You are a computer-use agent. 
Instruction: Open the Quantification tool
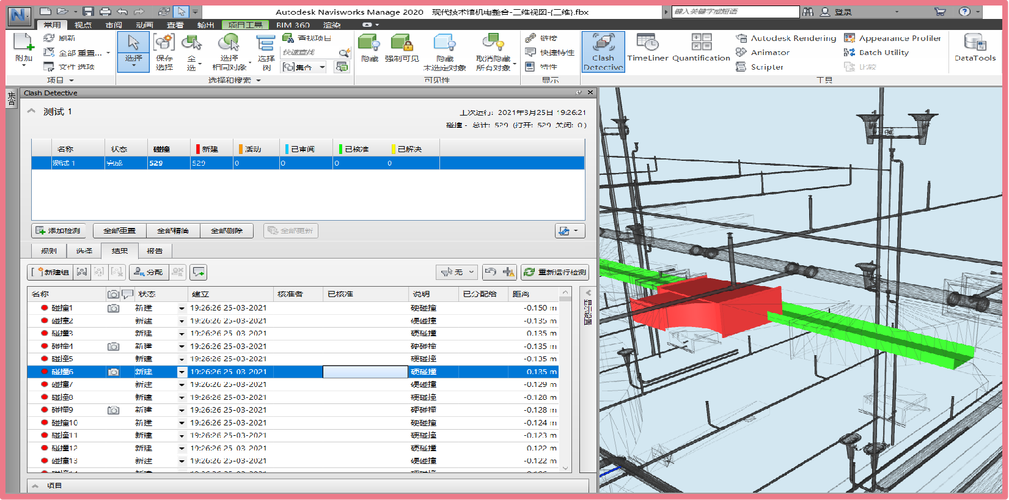tap(701, 49)
